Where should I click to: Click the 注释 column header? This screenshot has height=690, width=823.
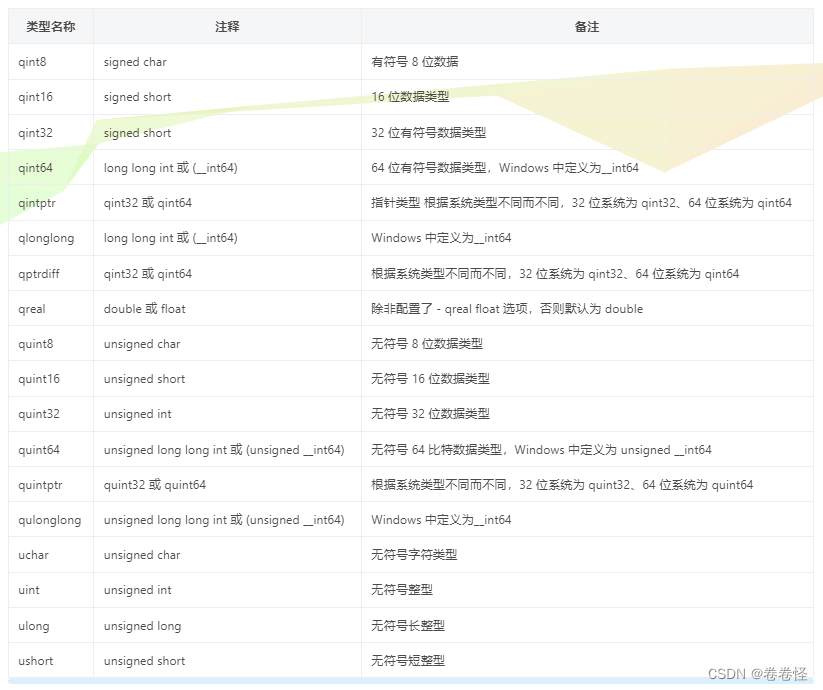tap(229, 27)
